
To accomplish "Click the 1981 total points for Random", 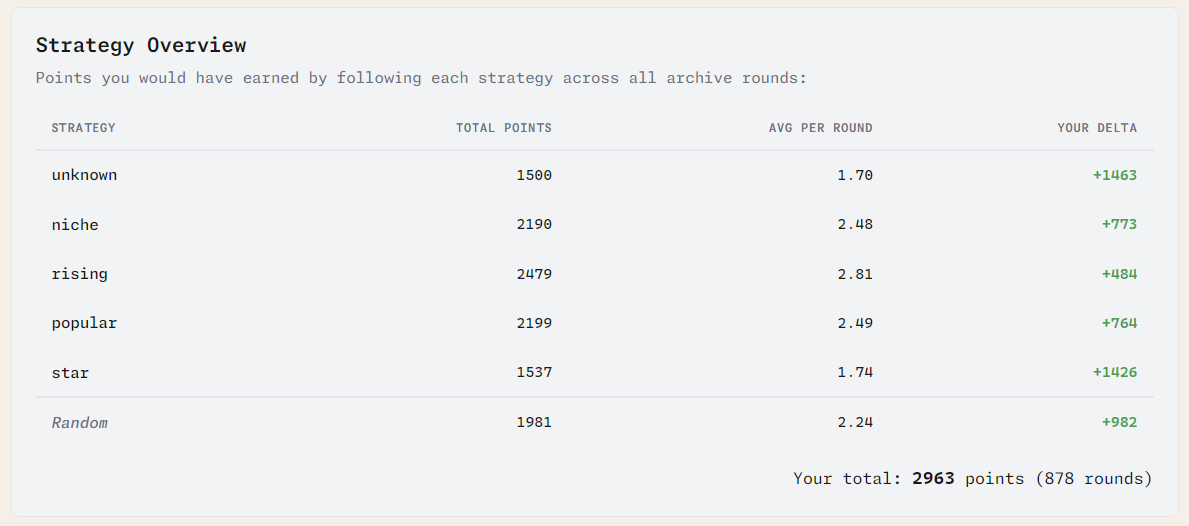I will 534,423.
